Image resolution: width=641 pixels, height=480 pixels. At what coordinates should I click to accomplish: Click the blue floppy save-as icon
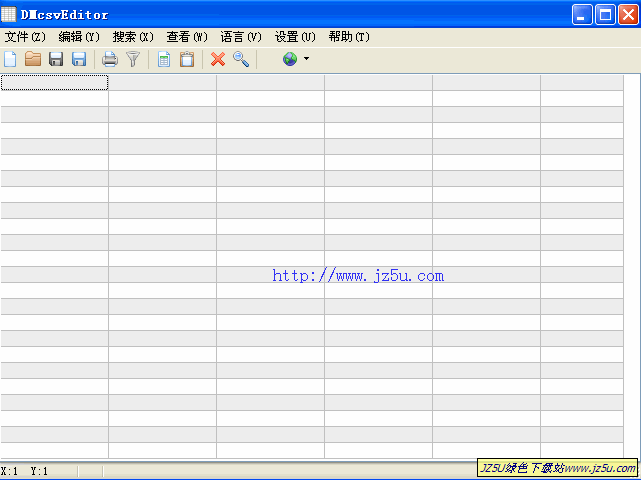pos(79,59)
